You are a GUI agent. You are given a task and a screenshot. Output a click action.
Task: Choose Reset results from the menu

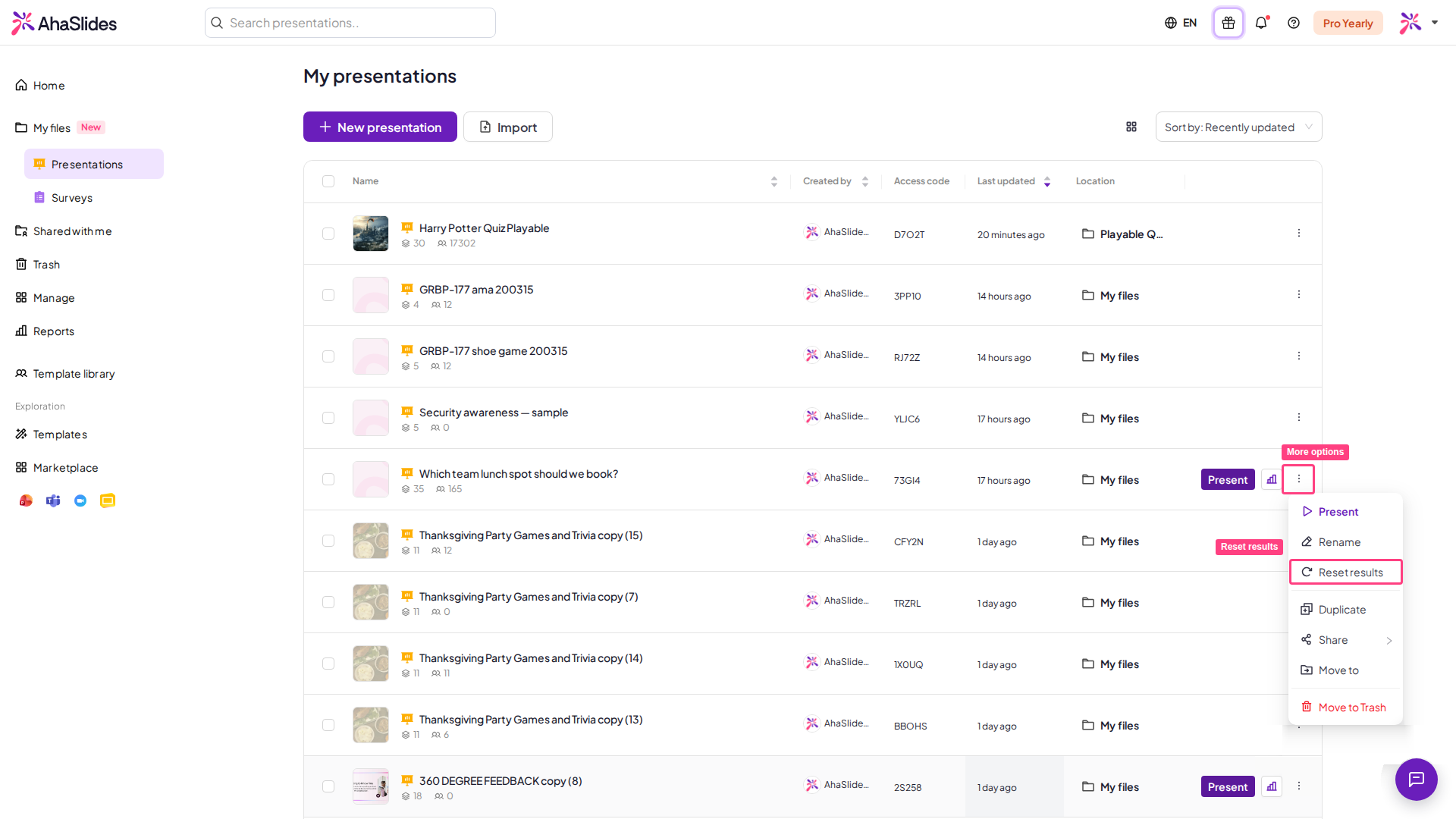(1346, 573)
